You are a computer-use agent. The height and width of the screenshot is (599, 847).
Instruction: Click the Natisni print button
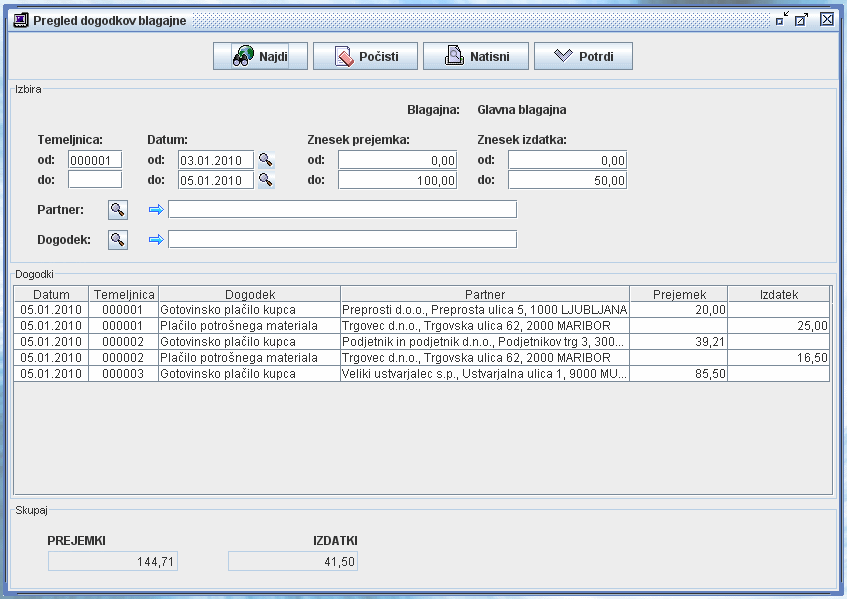475,57
